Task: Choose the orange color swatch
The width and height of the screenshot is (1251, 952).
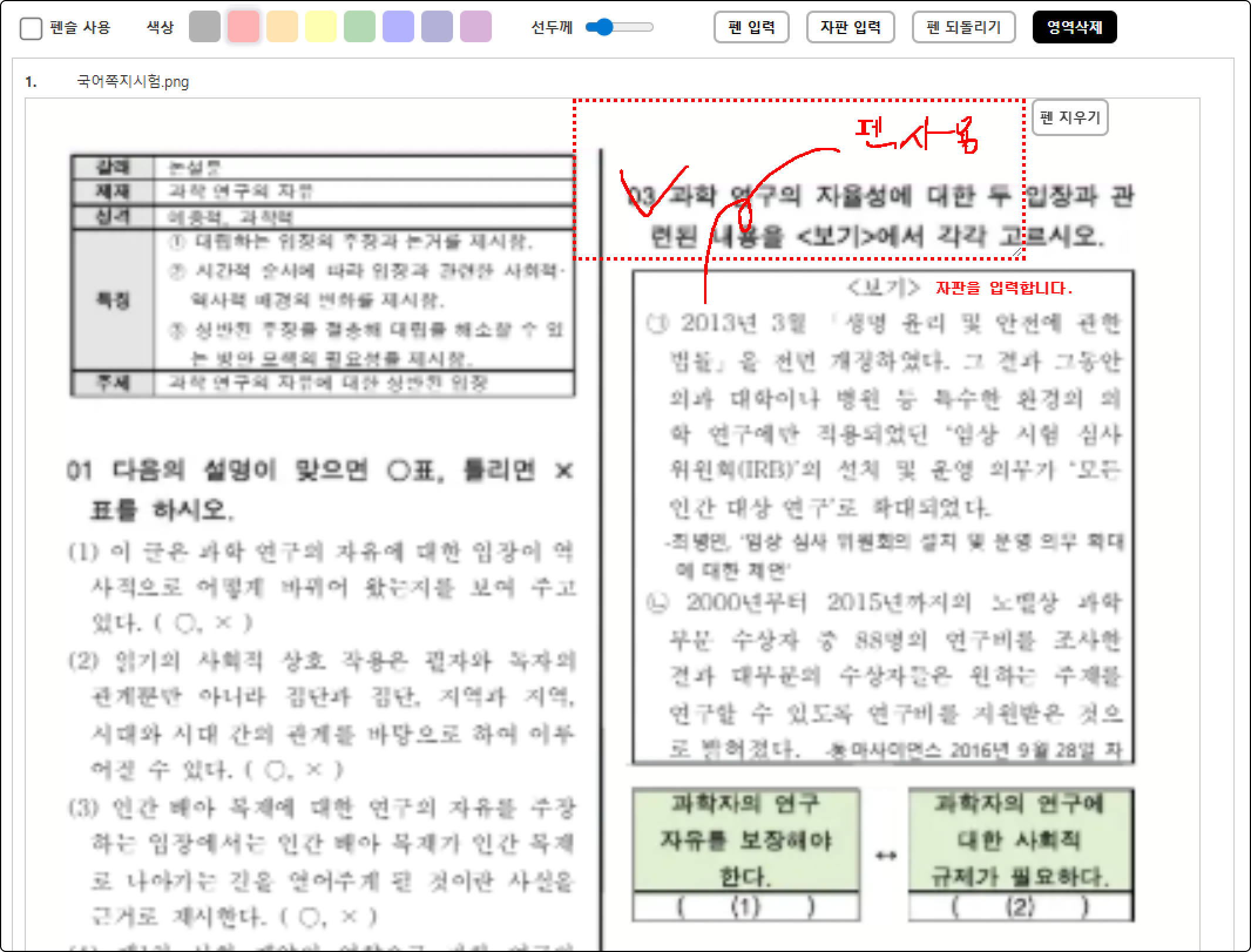Action: (282, 27)
